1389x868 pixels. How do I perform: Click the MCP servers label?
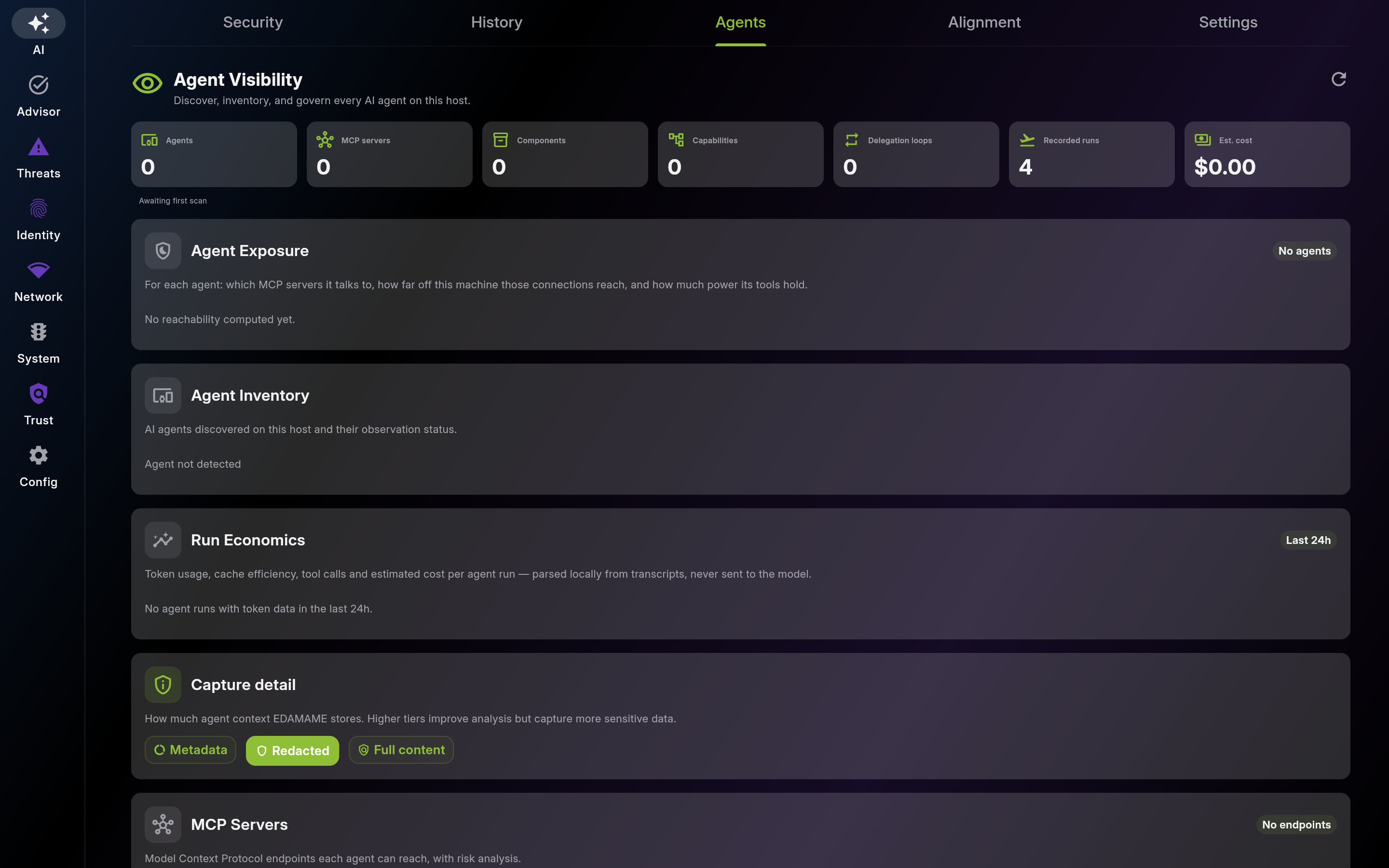[366, 141]
